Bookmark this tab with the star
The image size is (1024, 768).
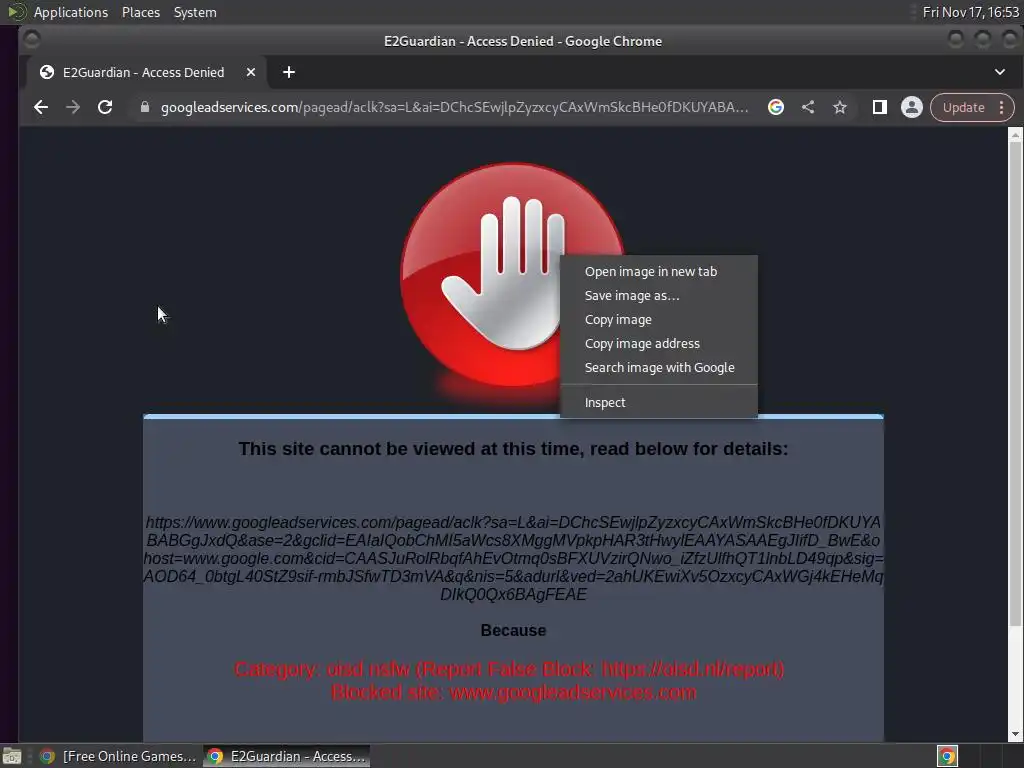tap(840, 107)
